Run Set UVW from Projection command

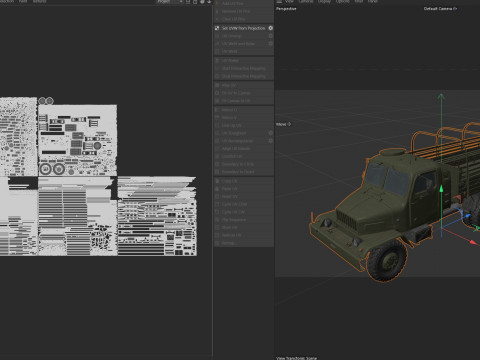coord(243,28)
